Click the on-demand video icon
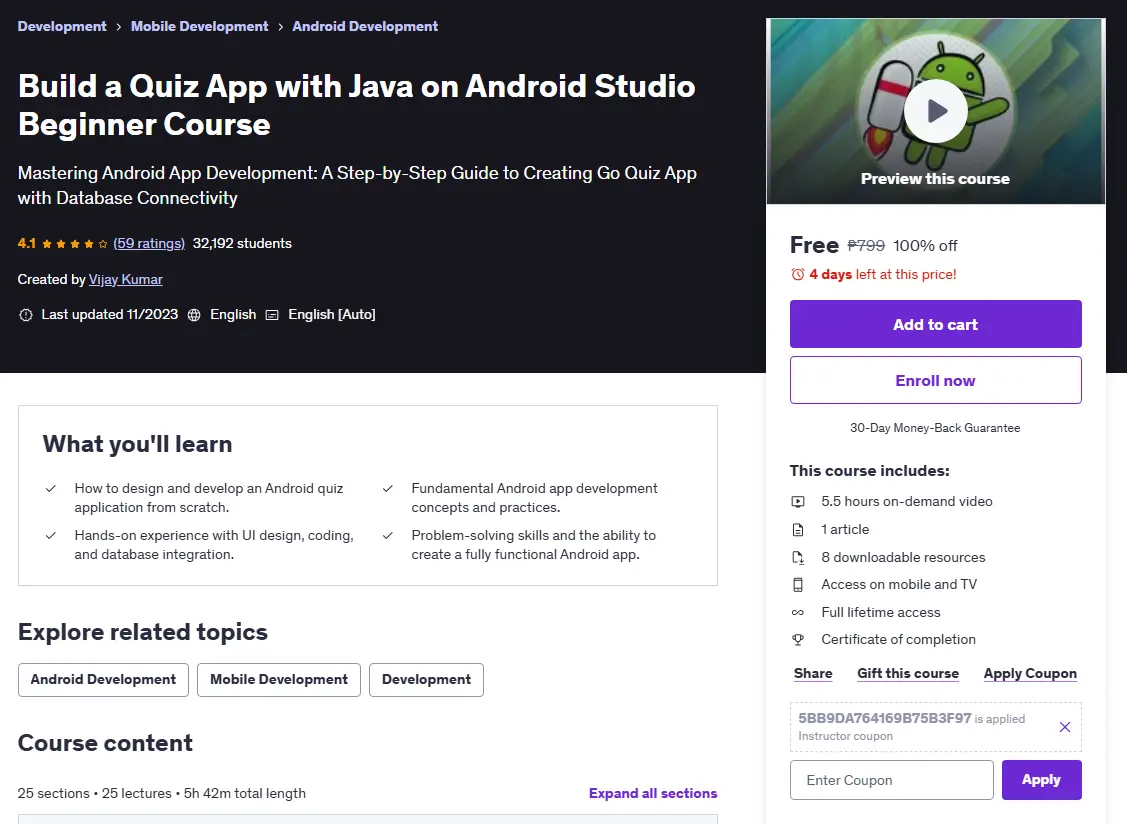The width and height of the screenshot is (1127, 824). pyautogui.click(x=798, y=502)
